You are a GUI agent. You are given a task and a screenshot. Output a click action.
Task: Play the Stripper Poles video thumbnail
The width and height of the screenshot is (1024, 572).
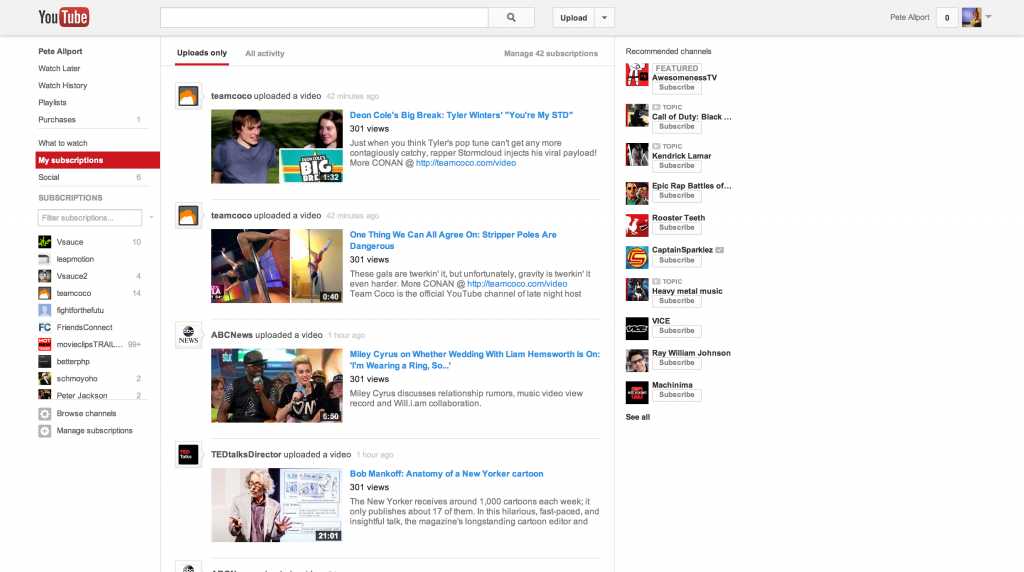[277, 266]
